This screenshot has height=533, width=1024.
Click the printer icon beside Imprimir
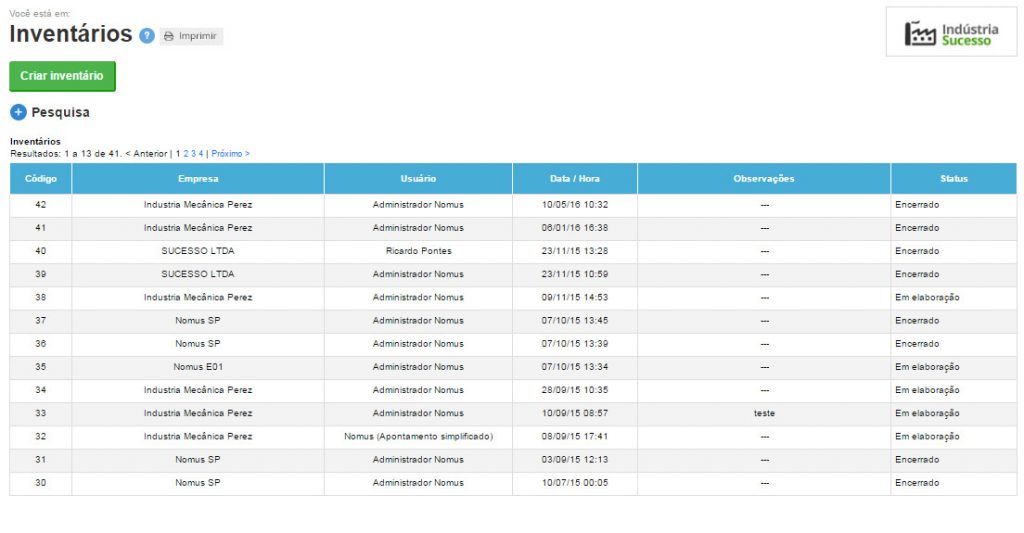[169, 36]
